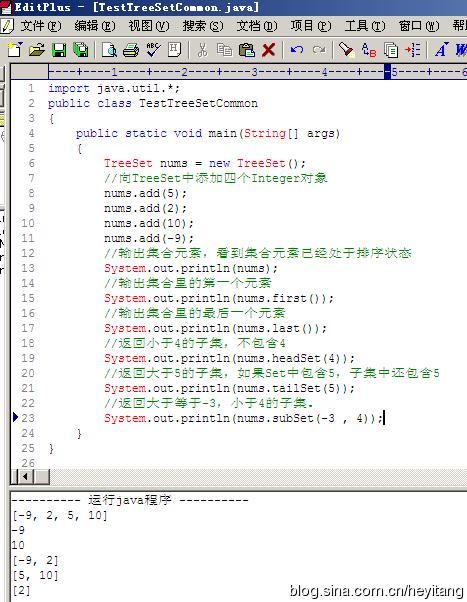The width and height of the screenshot is (467, 602).
Task: Save the file with the floppy disk icon
Action: click(x=59, y=50)
